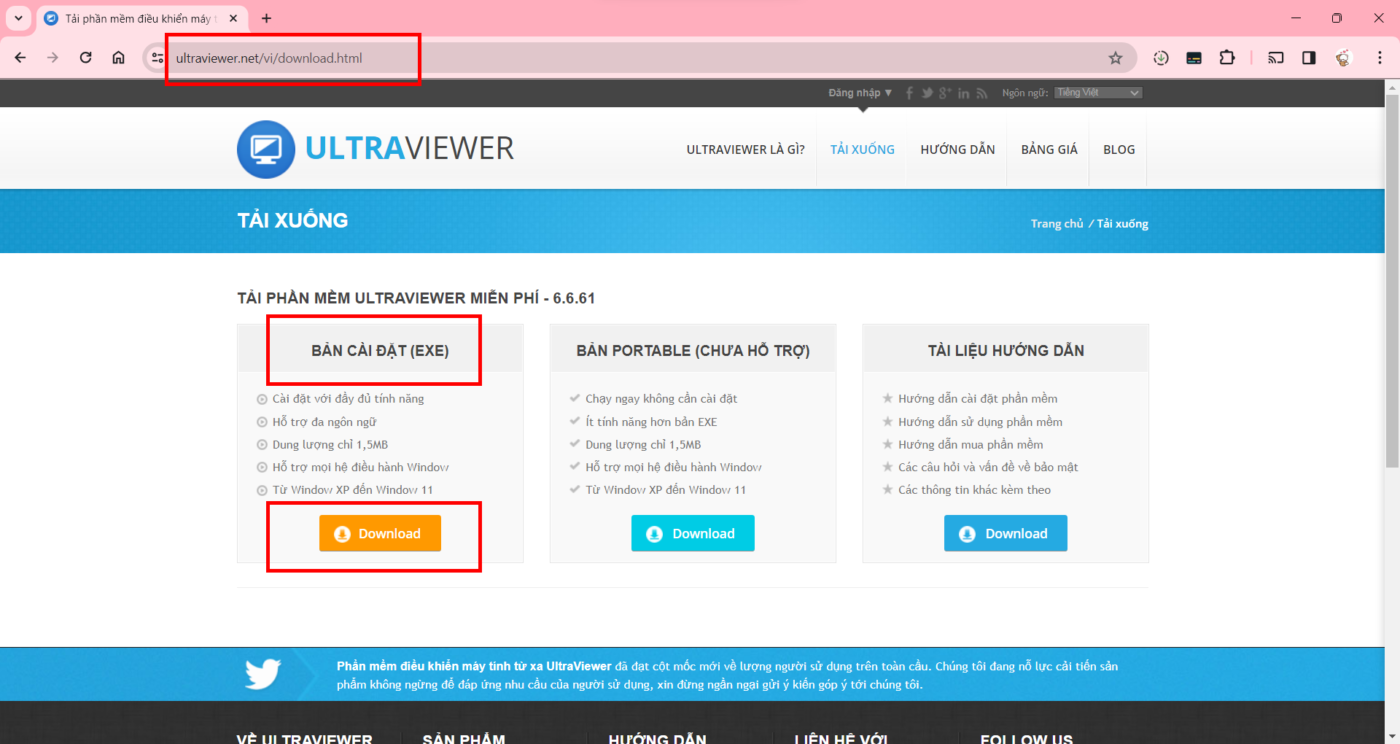This screenshot has height=744, width=1400.
Task: Open the Chrome three-dot menu
Action: pos(1380,58)
